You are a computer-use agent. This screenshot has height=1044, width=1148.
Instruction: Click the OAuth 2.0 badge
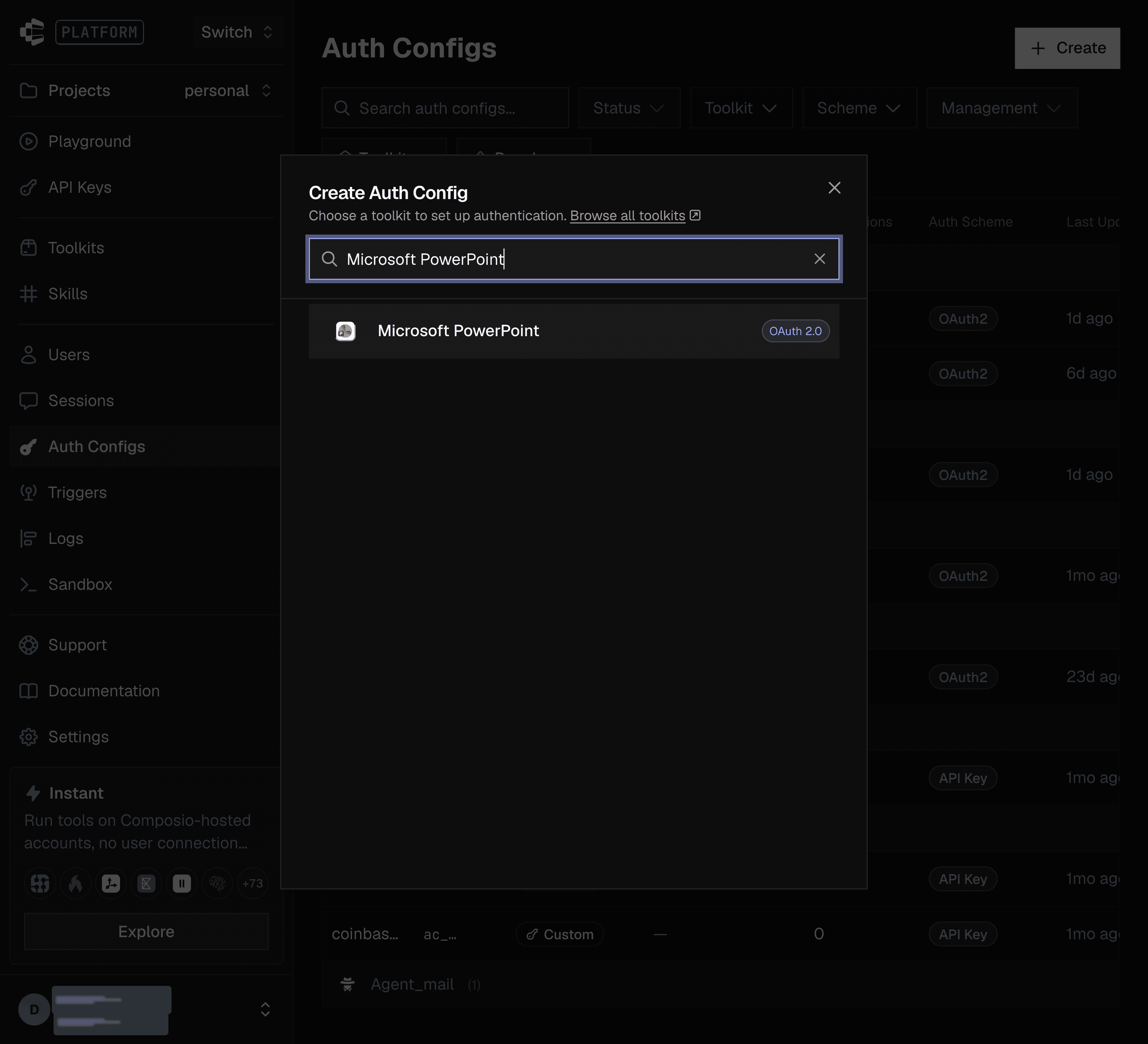[x=795, y=331]
